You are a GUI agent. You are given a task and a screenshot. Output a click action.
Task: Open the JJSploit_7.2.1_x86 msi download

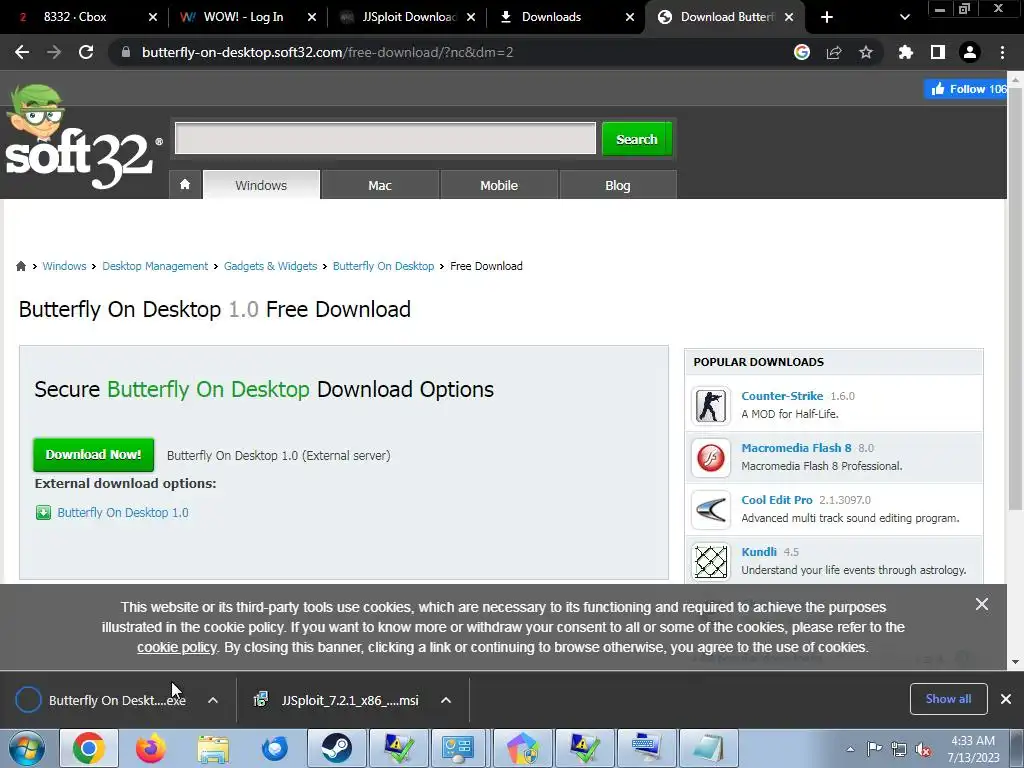click(x=336, y=700)
